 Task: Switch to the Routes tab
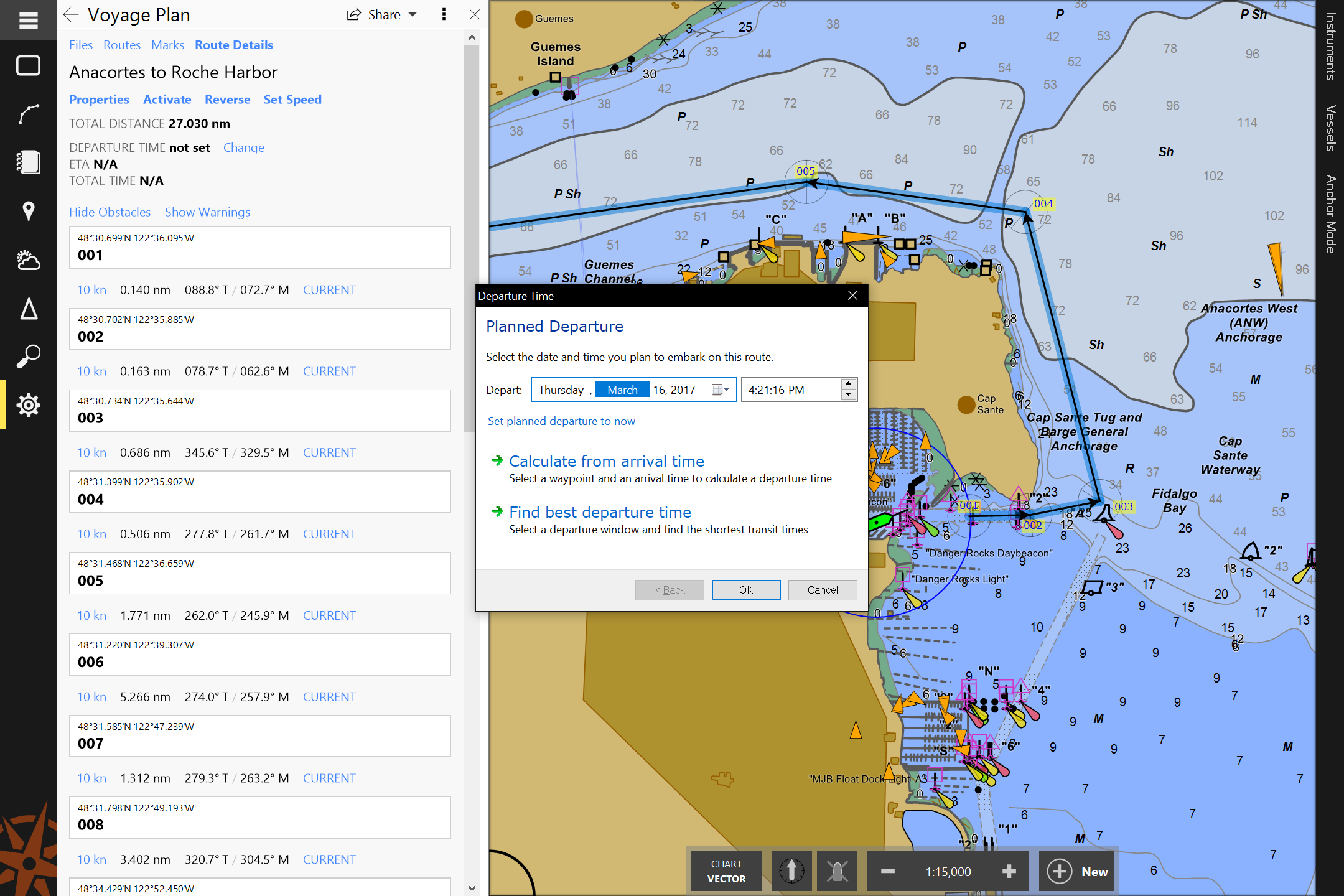tap(120, 44)
